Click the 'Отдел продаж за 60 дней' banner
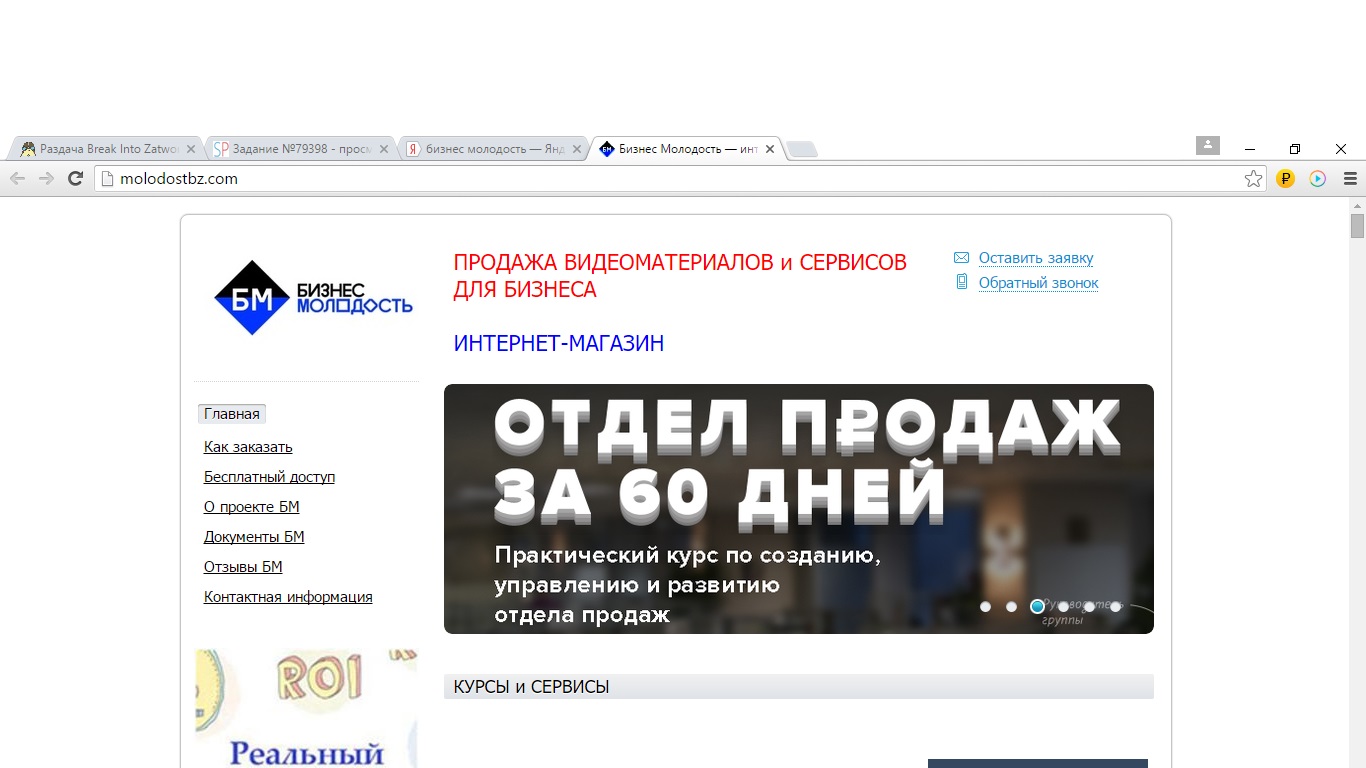This screenshot has width=1366, height=768. [799, 509]
